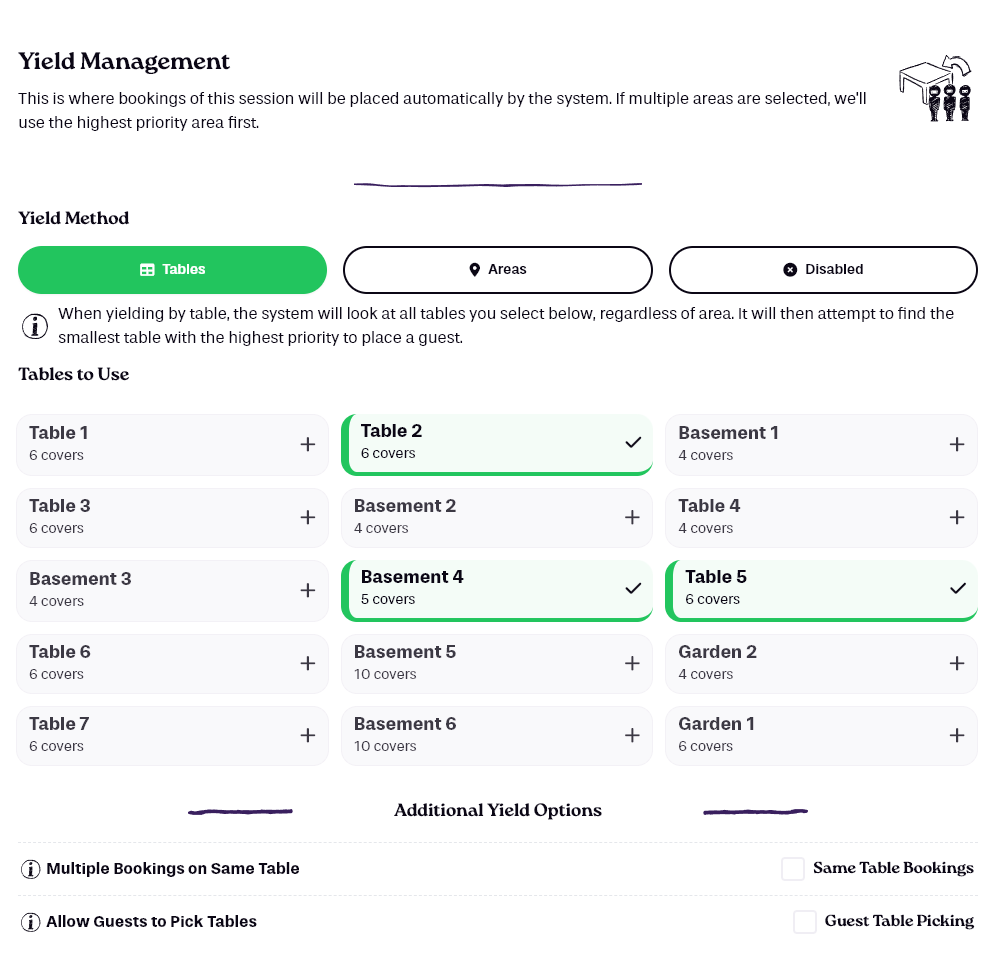The image size is (1000, 967).
Task: Add Table 3 to tables to use
Action: pyautogui.click(x=172, y=518)
